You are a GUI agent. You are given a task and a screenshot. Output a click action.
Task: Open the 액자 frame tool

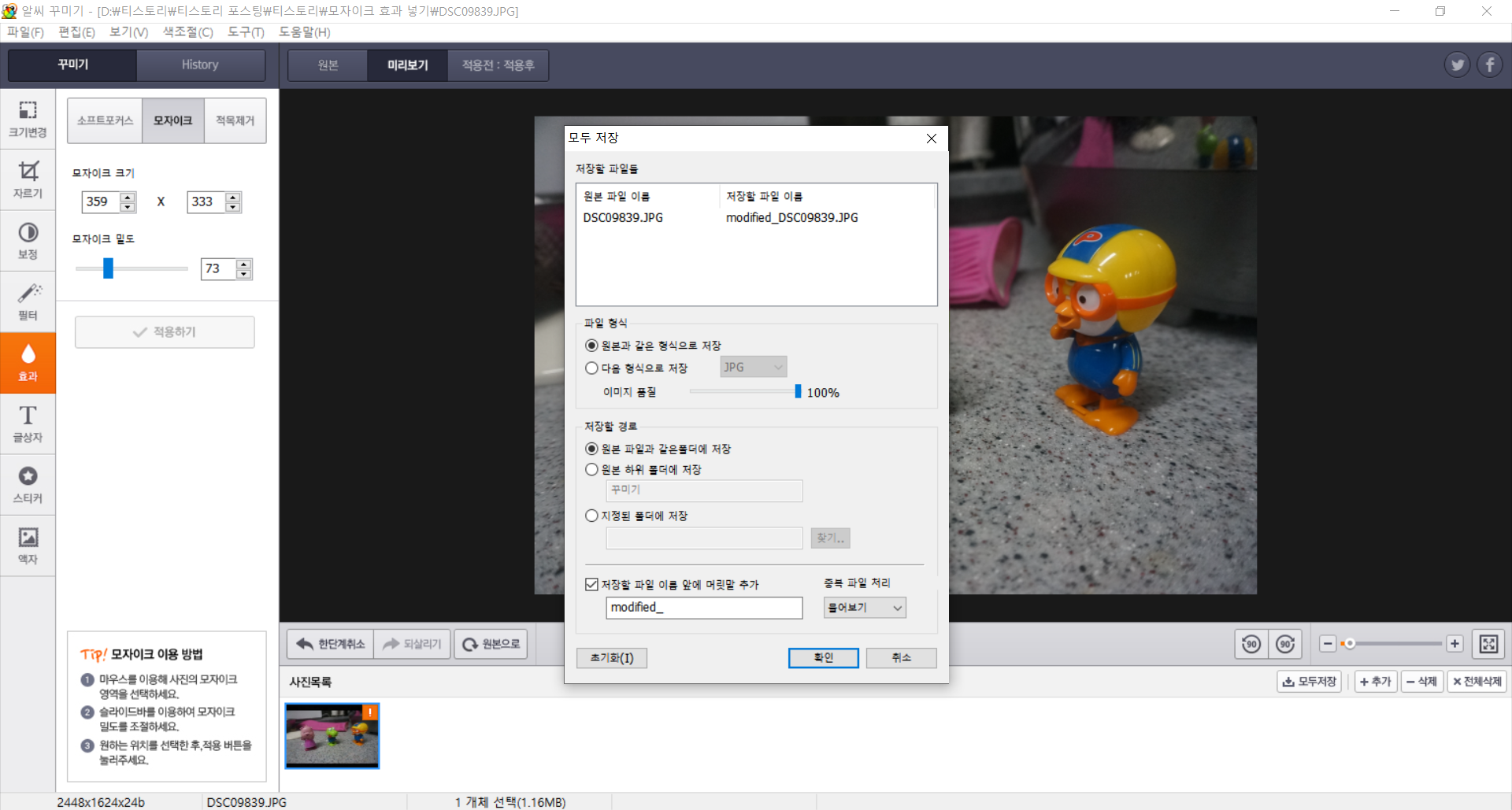(x=28, y=546)
